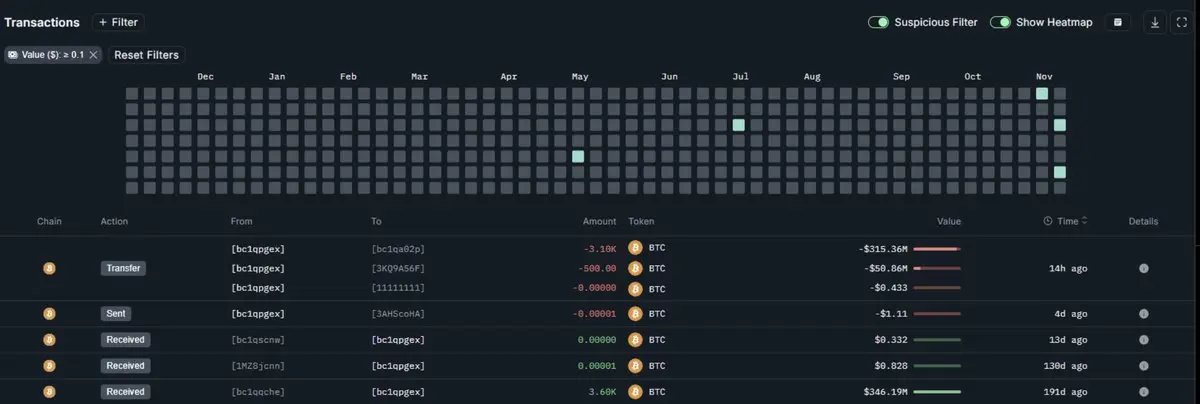Sort by the Time column header
The image size is (1200, 404).
click(1065, 221)
